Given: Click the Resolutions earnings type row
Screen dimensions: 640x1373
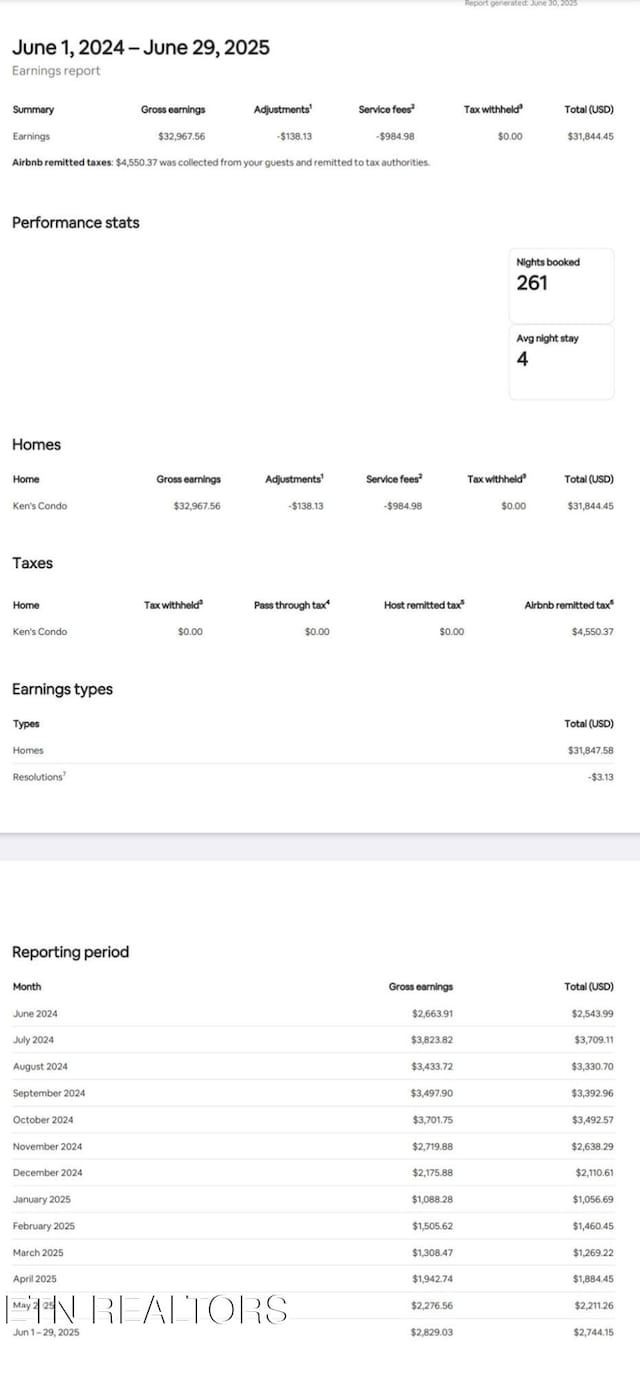Looking at the screenshot, I should 313,777.
